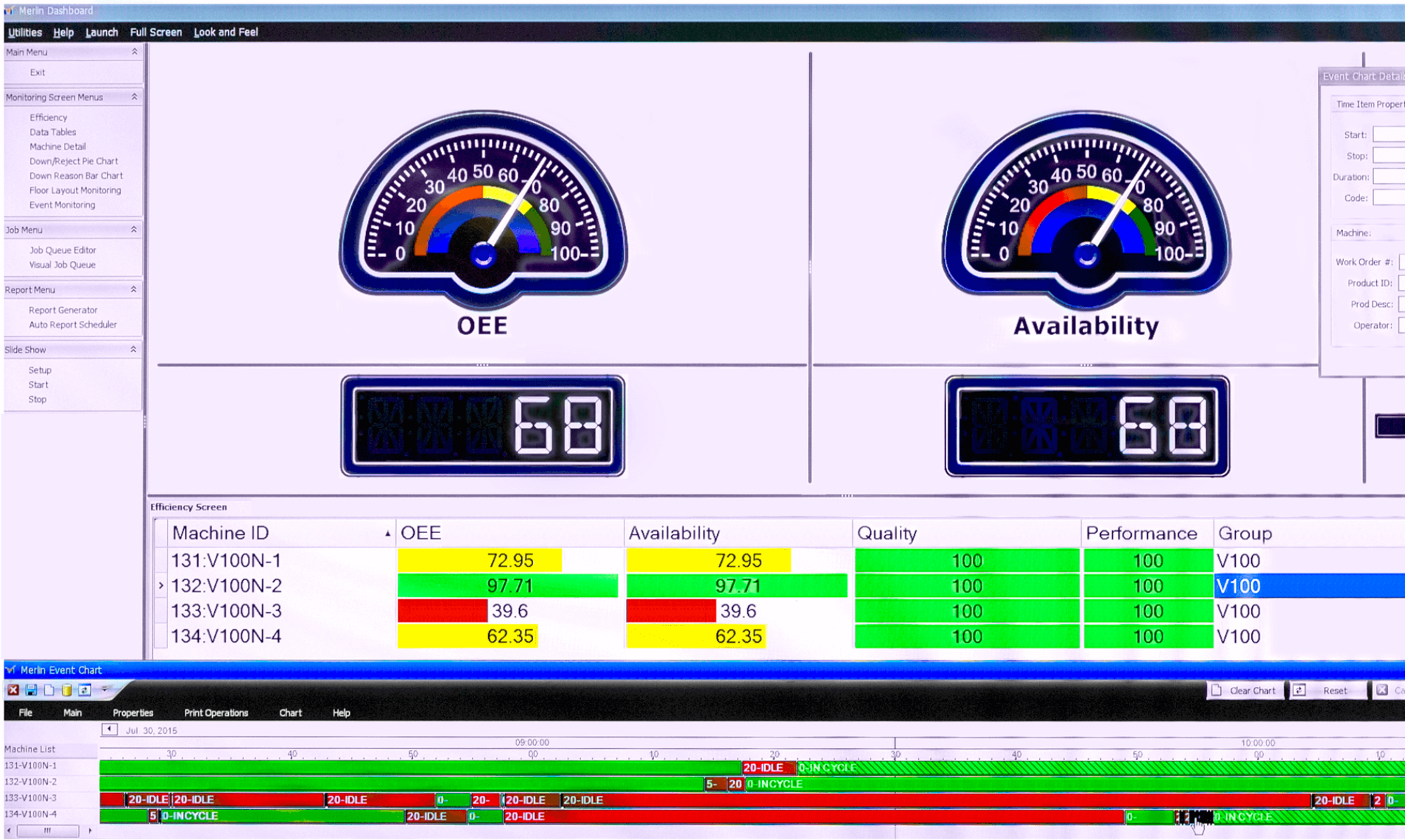The image size is (1405, 840).
Task: Open Down/Reject Pie Chart screen
Action: coord(73,161)
